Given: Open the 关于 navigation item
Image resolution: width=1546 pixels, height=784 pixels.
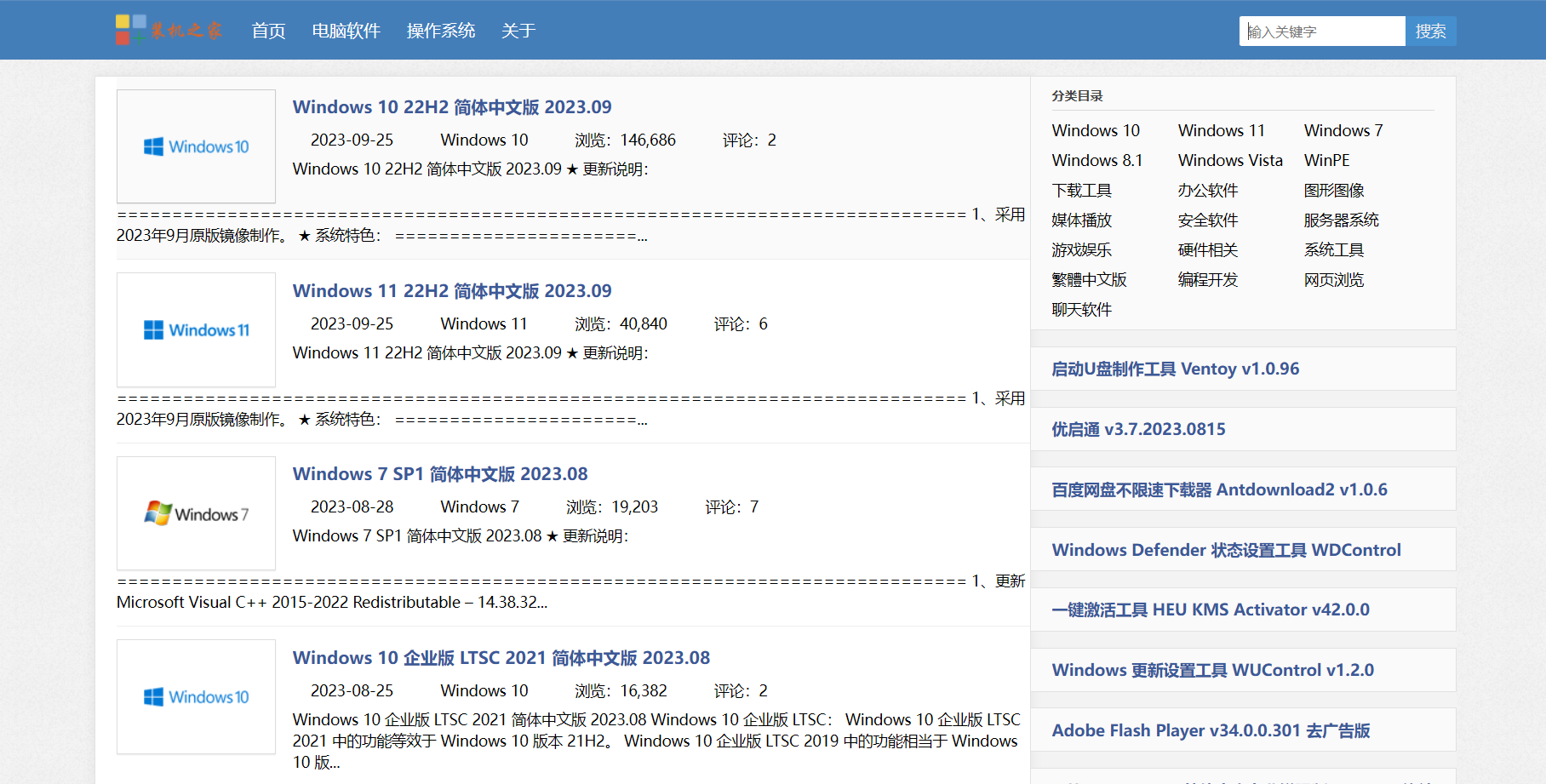Looking at the screenshot, I should coord(518,31).
